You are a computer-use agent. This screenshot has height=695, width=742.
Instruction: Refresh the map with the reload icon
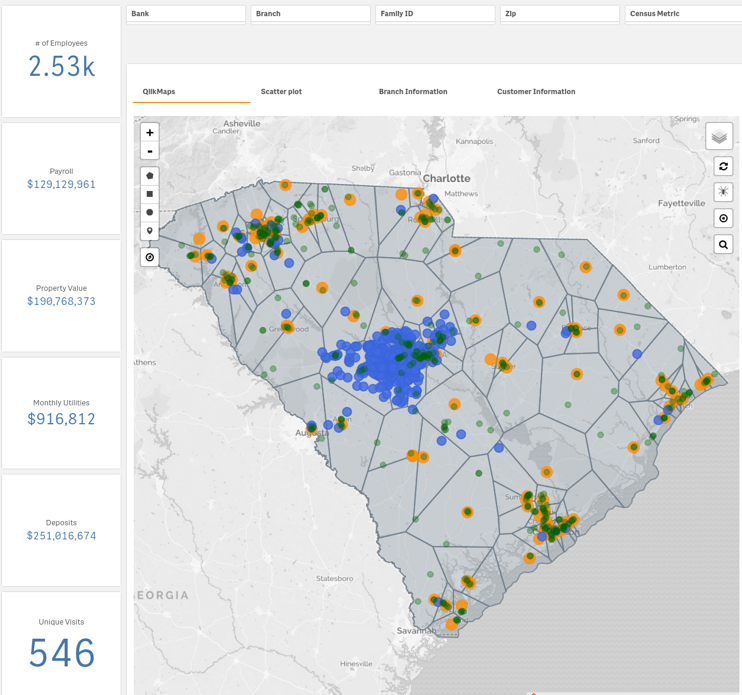click(723, 166)
